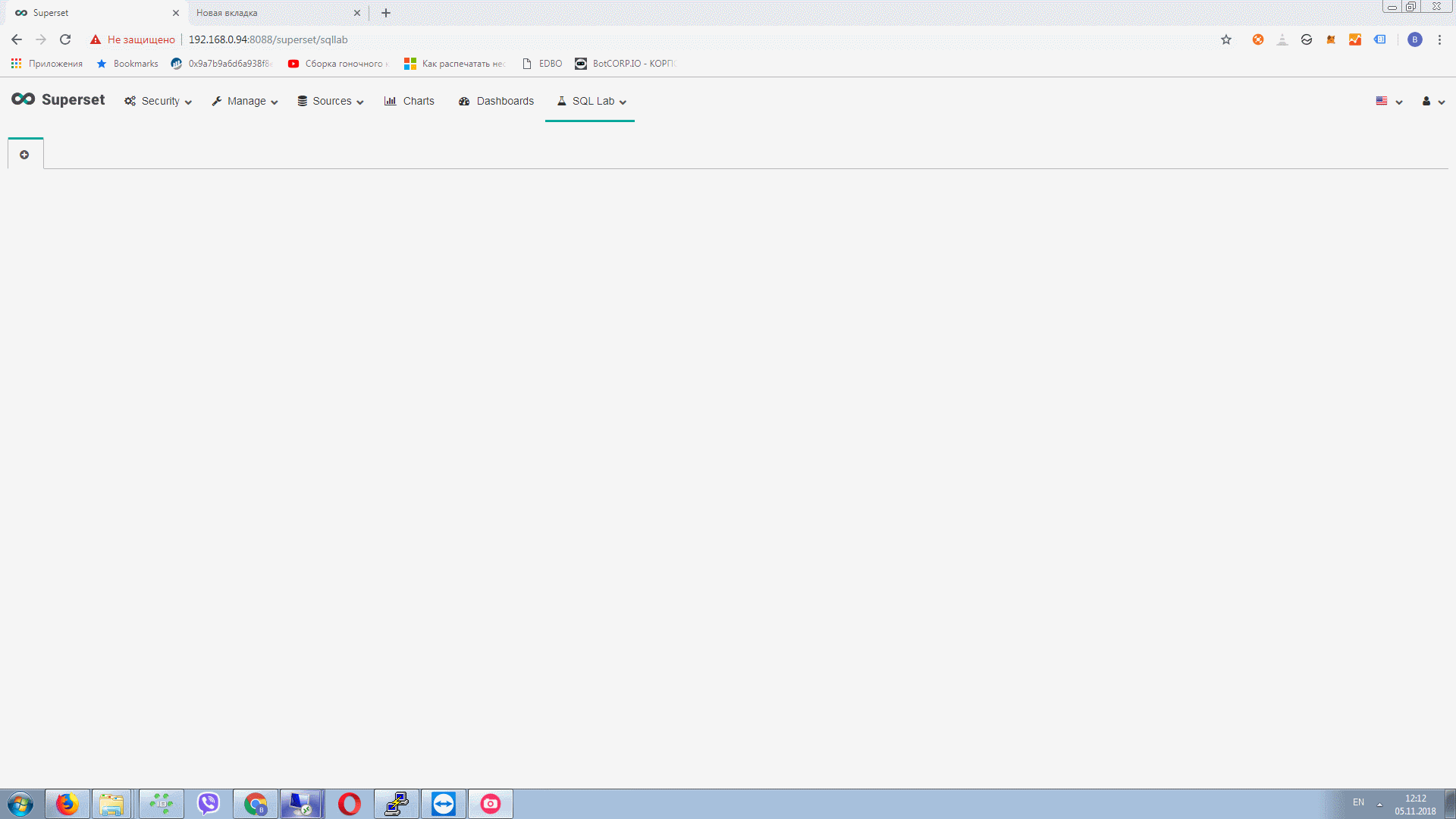
Task: Open Charts via the bar chart icon
Action: pos(390,101)
